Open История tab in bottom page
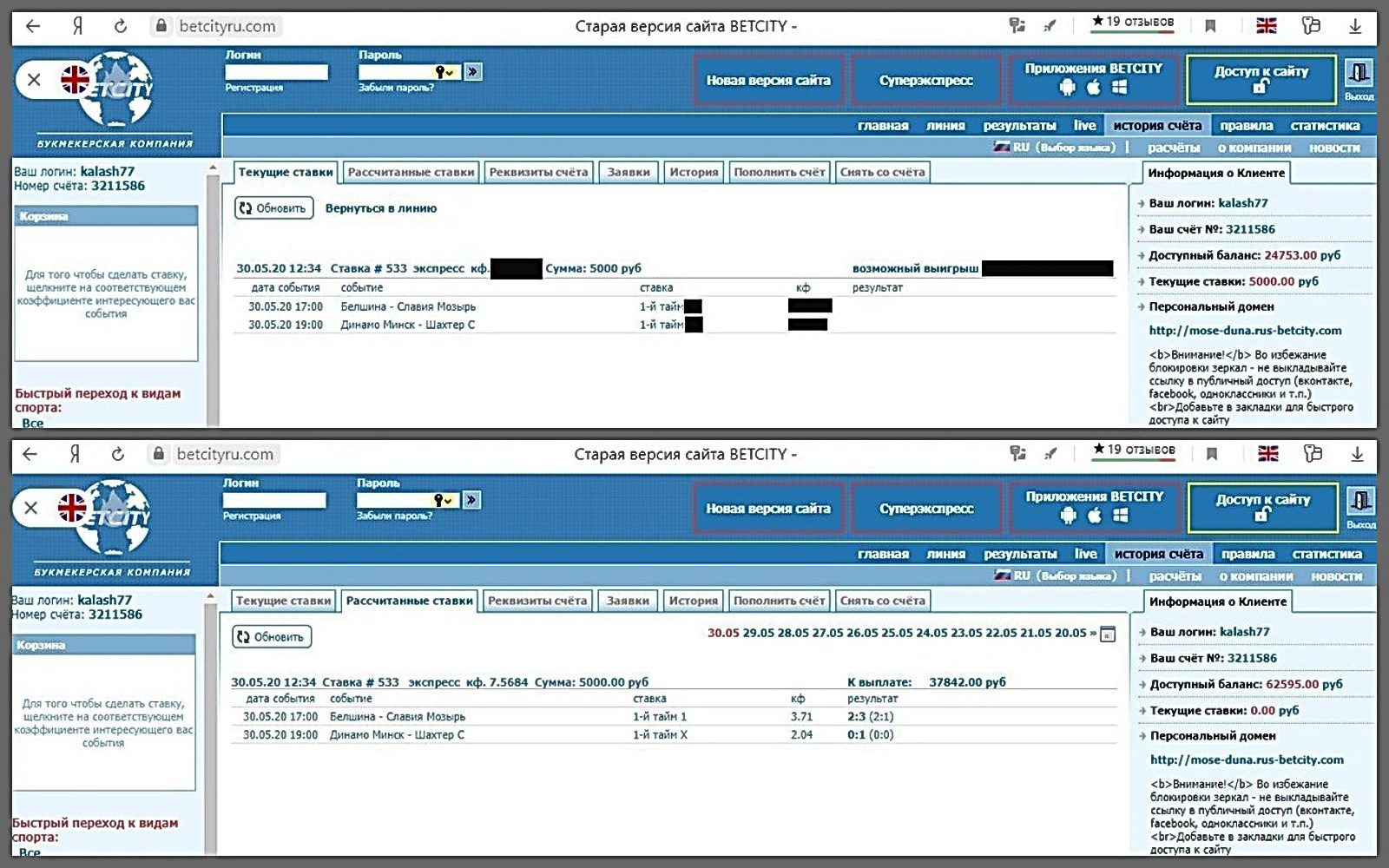The width and height of the screenshot is (1389, 868). coord(694,601)
